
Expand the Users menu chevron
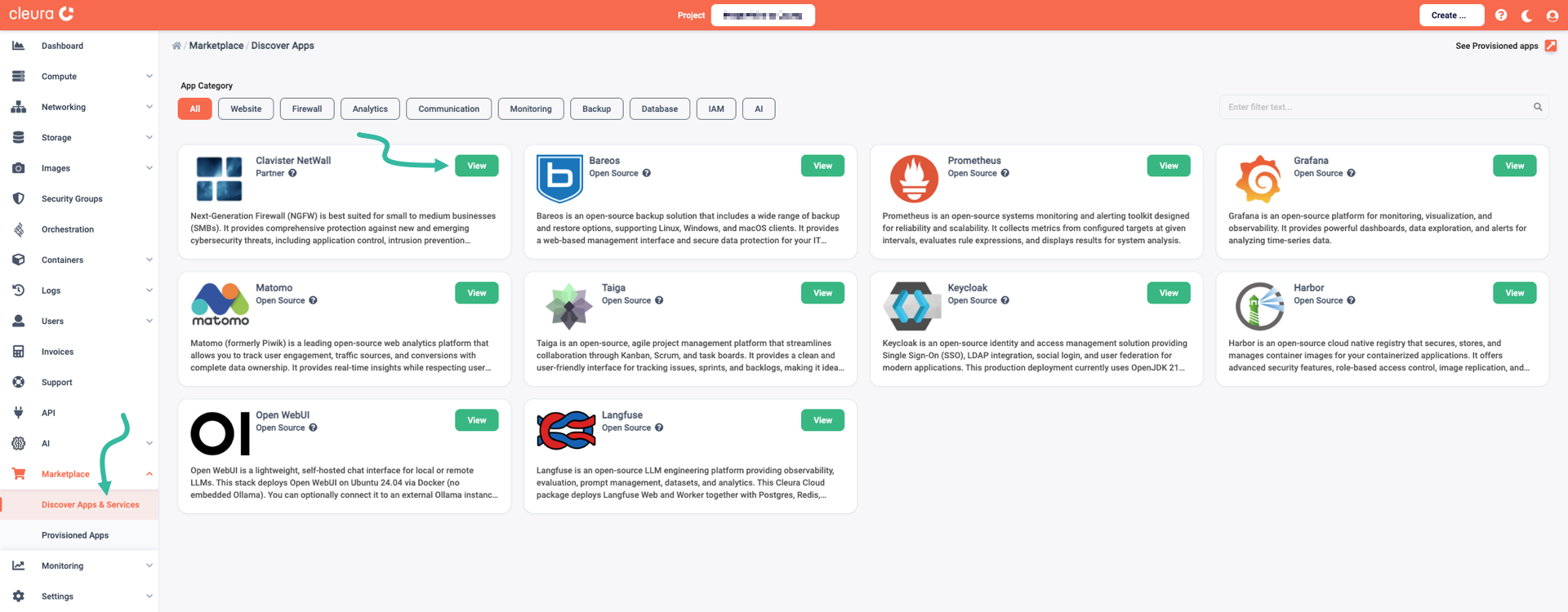(149, 322)
